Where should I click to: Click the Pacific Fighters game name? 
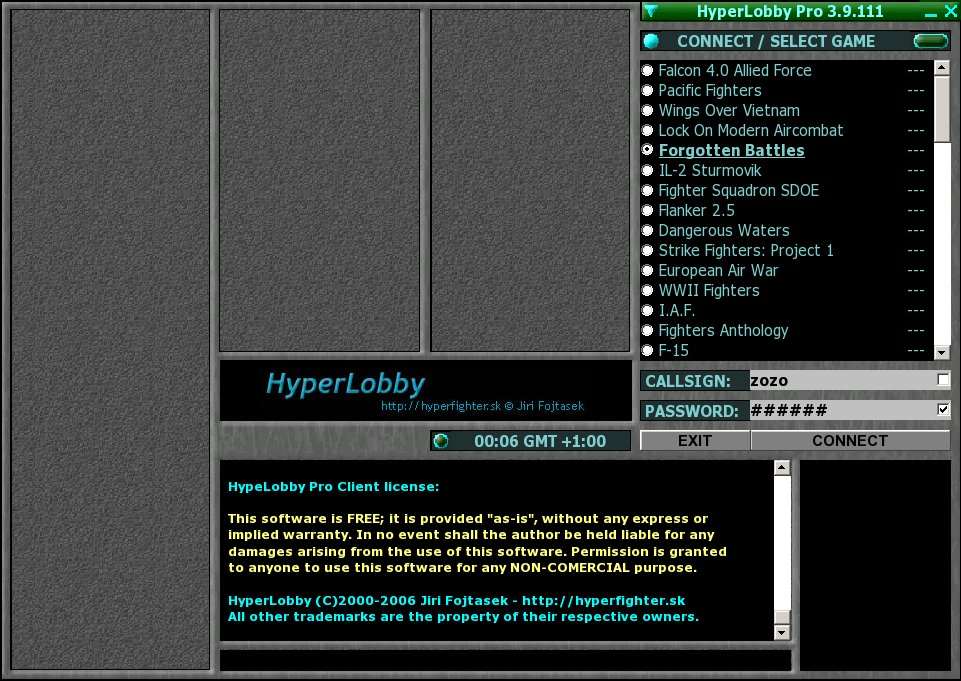pyautogui.click(x=710, y=91)
